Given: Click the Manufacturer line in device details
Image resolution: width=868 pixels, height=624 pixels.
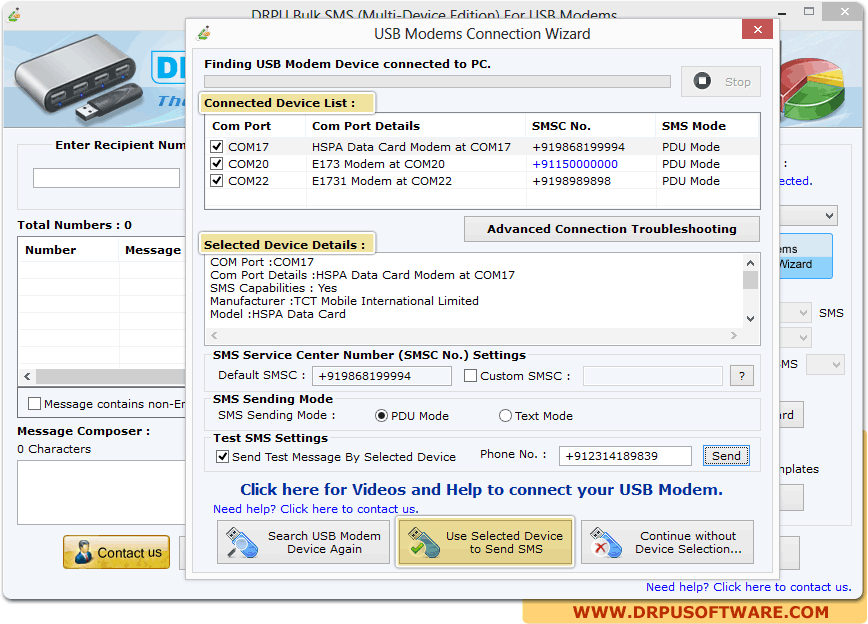Looking at the screenshot, I should point(344,301).
